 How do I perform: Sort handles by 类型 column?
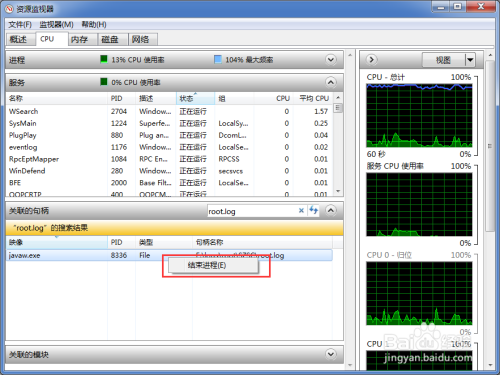pyautogui.click(x=164, y=242)
